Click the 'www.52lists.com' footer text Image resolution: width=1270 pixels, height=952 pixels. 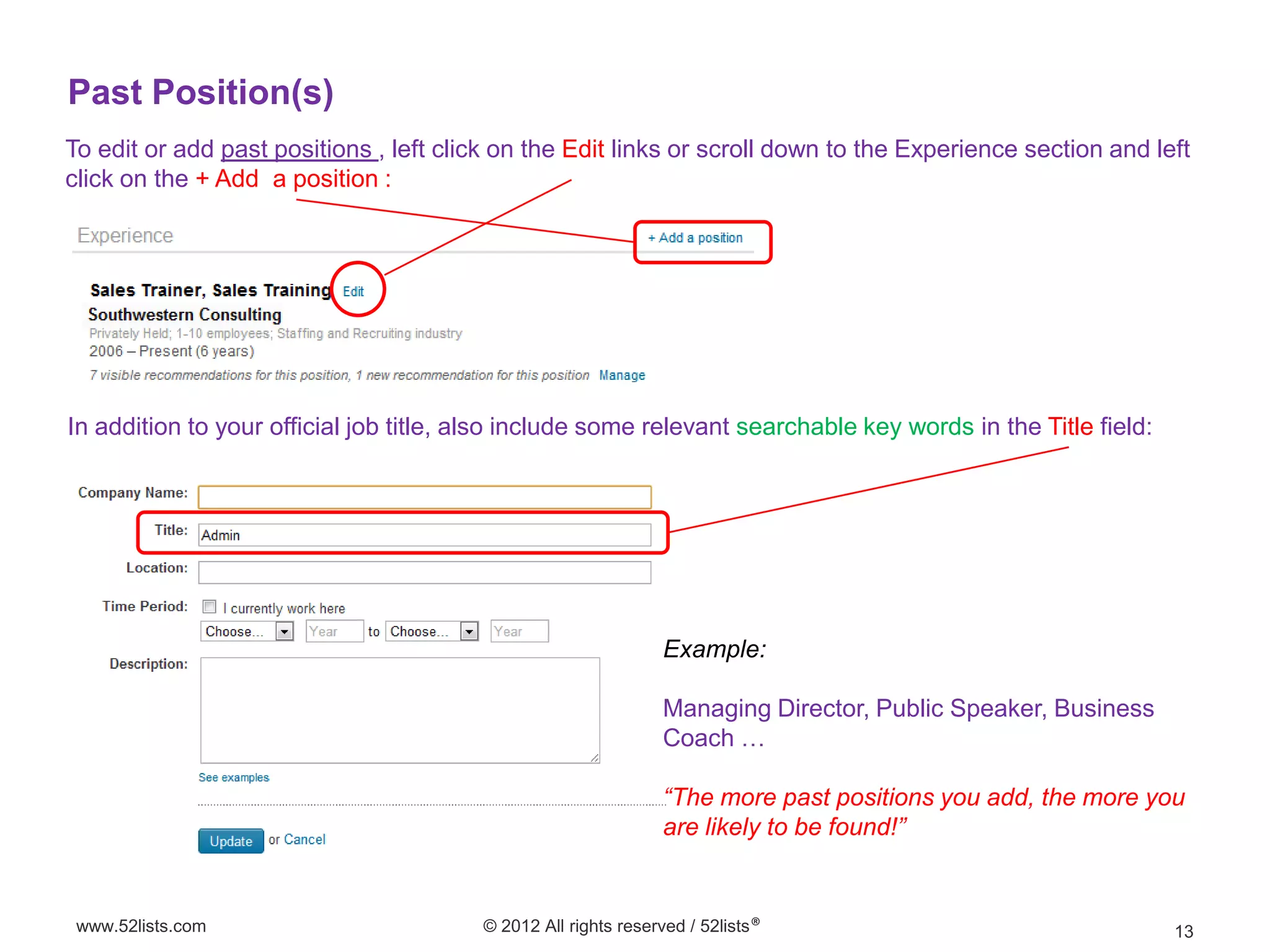[141, 926]
